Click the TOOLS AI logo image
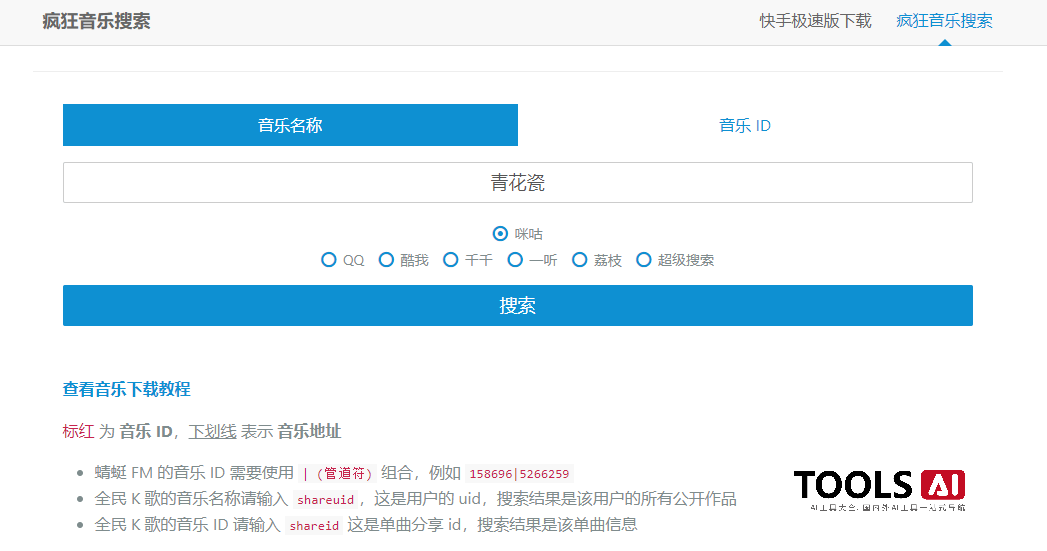 click(879, 488)
